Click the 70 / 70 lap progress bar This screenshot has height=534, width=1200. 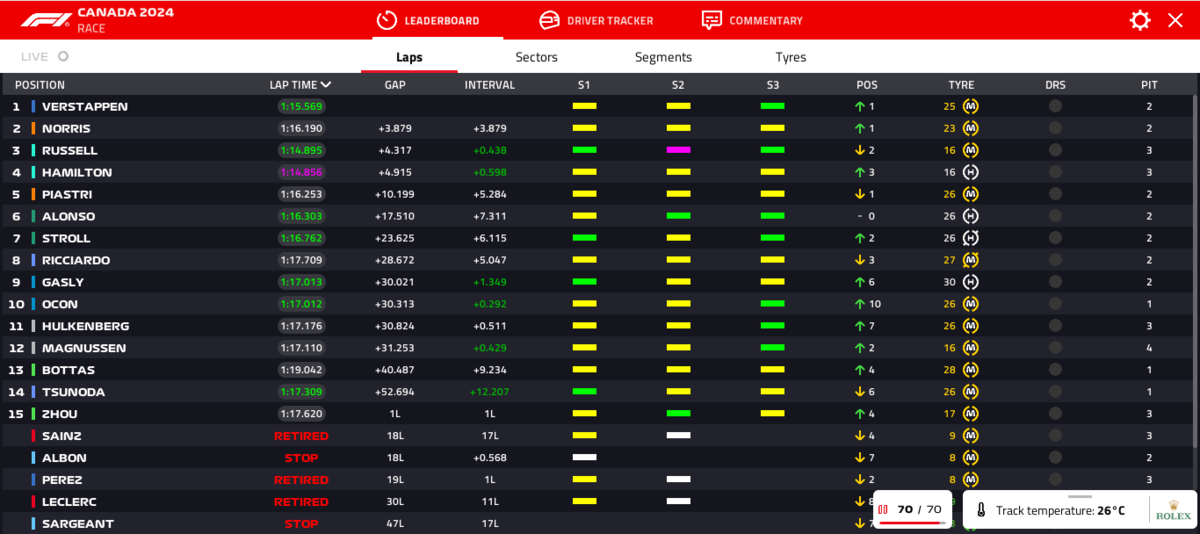click(909, 522)
